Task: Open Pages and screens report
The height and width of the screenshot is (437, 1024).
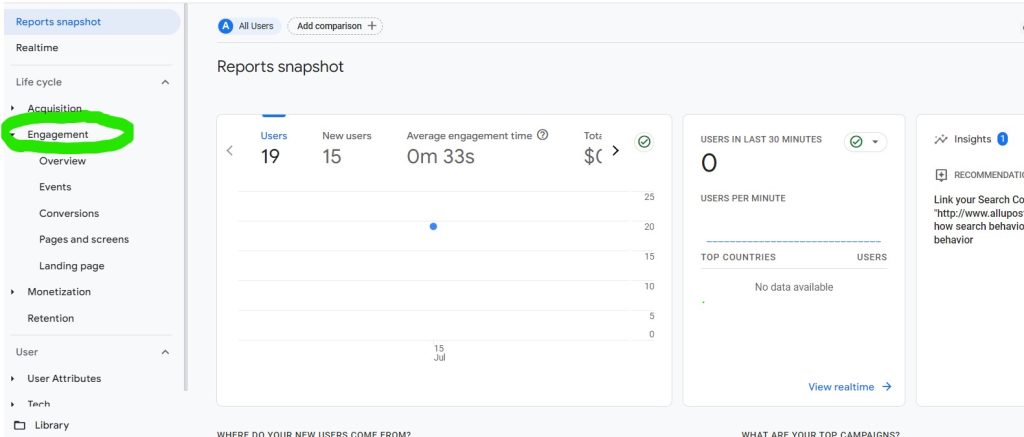Action: click(x=84, y=239)
